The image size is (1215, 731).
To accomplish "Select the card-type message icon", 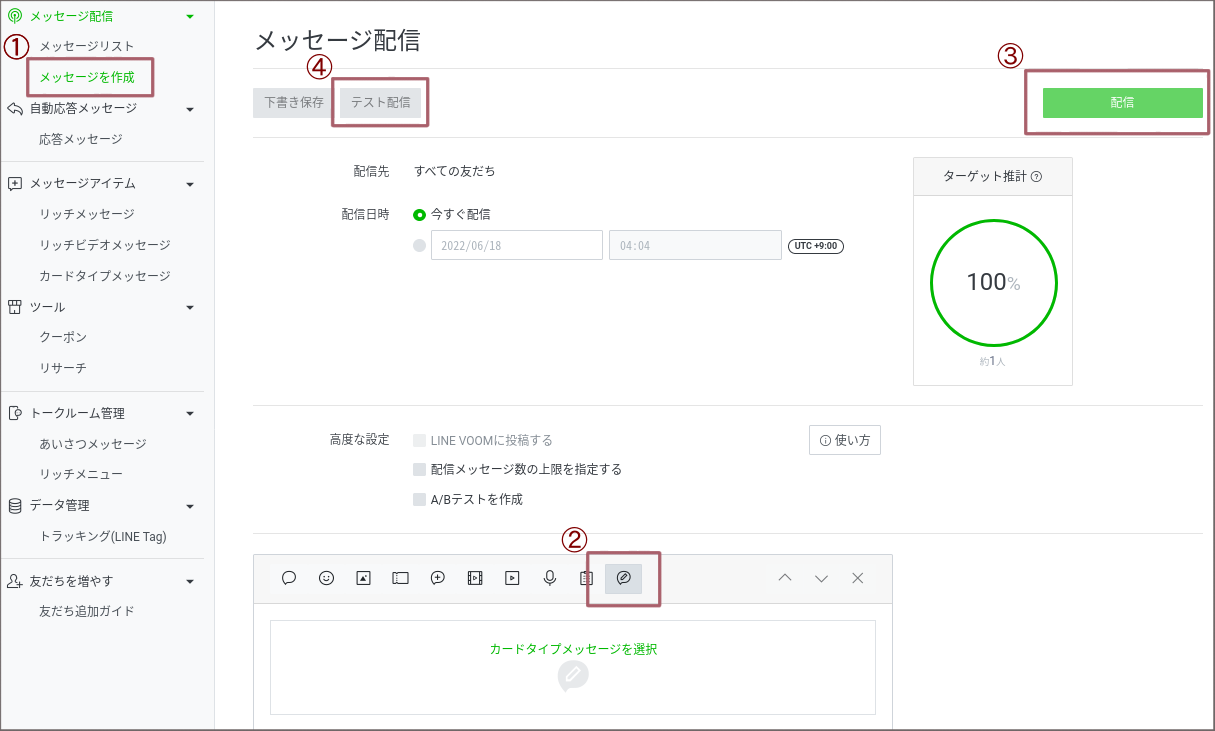I will point(623,578).
